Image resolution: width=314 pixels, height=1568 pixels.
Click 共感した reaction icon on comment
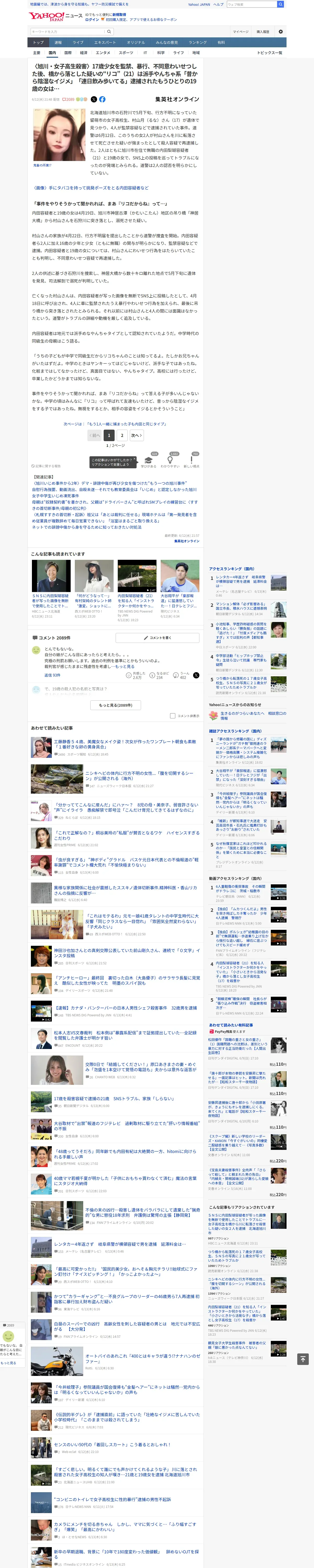(x=129, y=675)
